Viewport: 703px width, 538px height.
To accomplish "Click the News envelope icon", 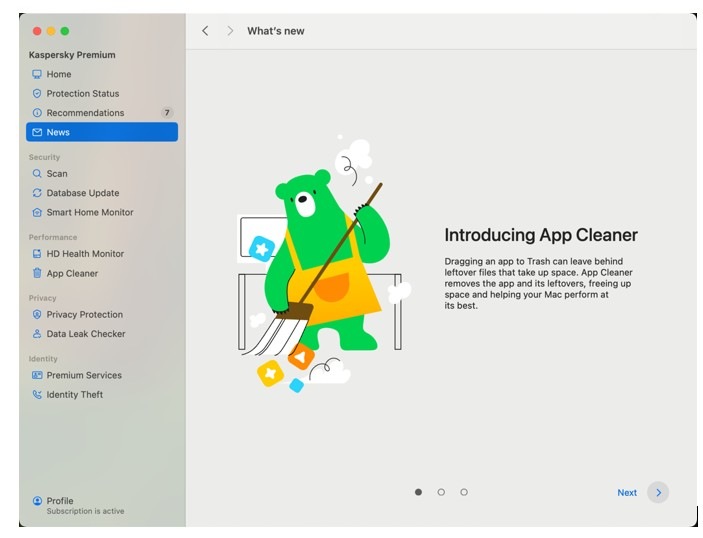I will point(37,132).
